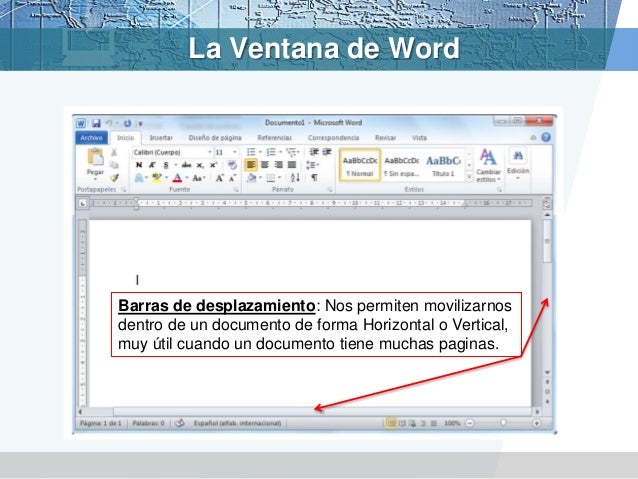
Task: Select the Format Painter brush icon
Action: tap(114, 177)
